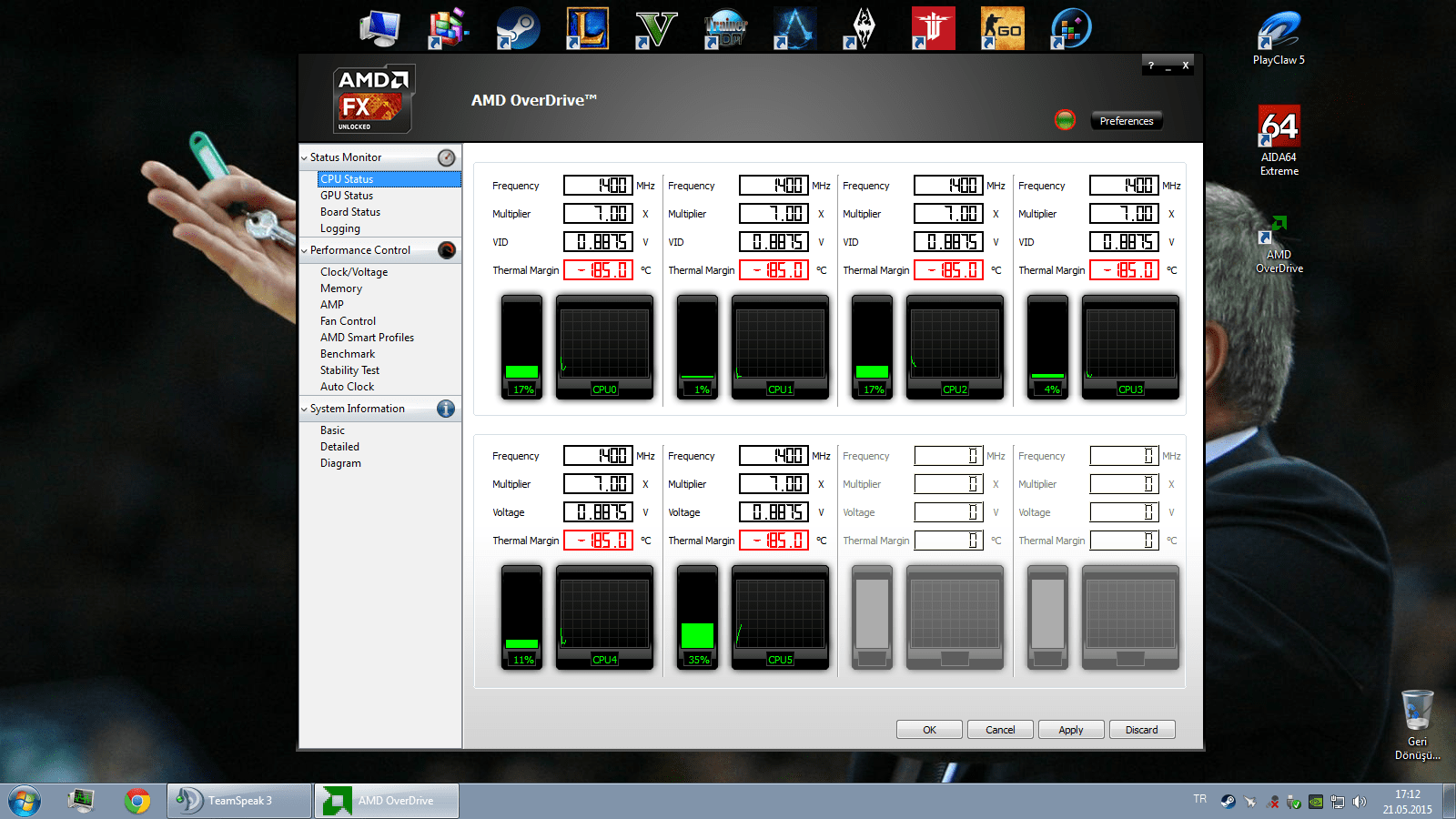Screen dimensions: 1456x819
Task: Click the OK button
Action: tap(929, 730)
